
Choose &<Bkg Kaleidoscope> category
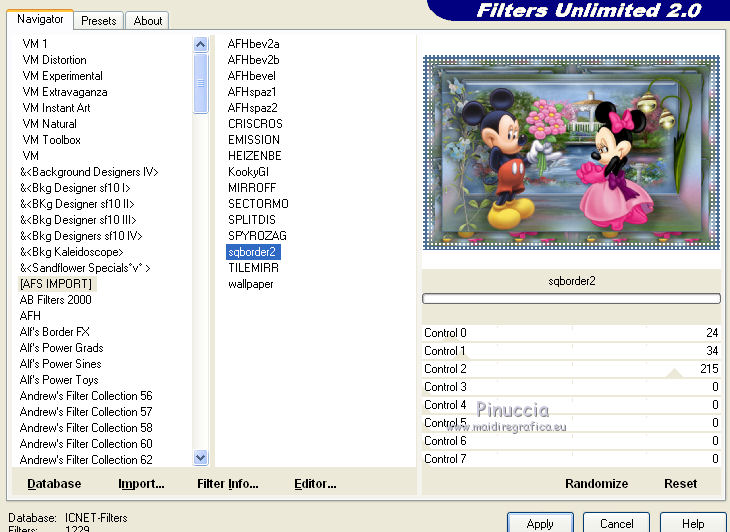pos(71,252)
